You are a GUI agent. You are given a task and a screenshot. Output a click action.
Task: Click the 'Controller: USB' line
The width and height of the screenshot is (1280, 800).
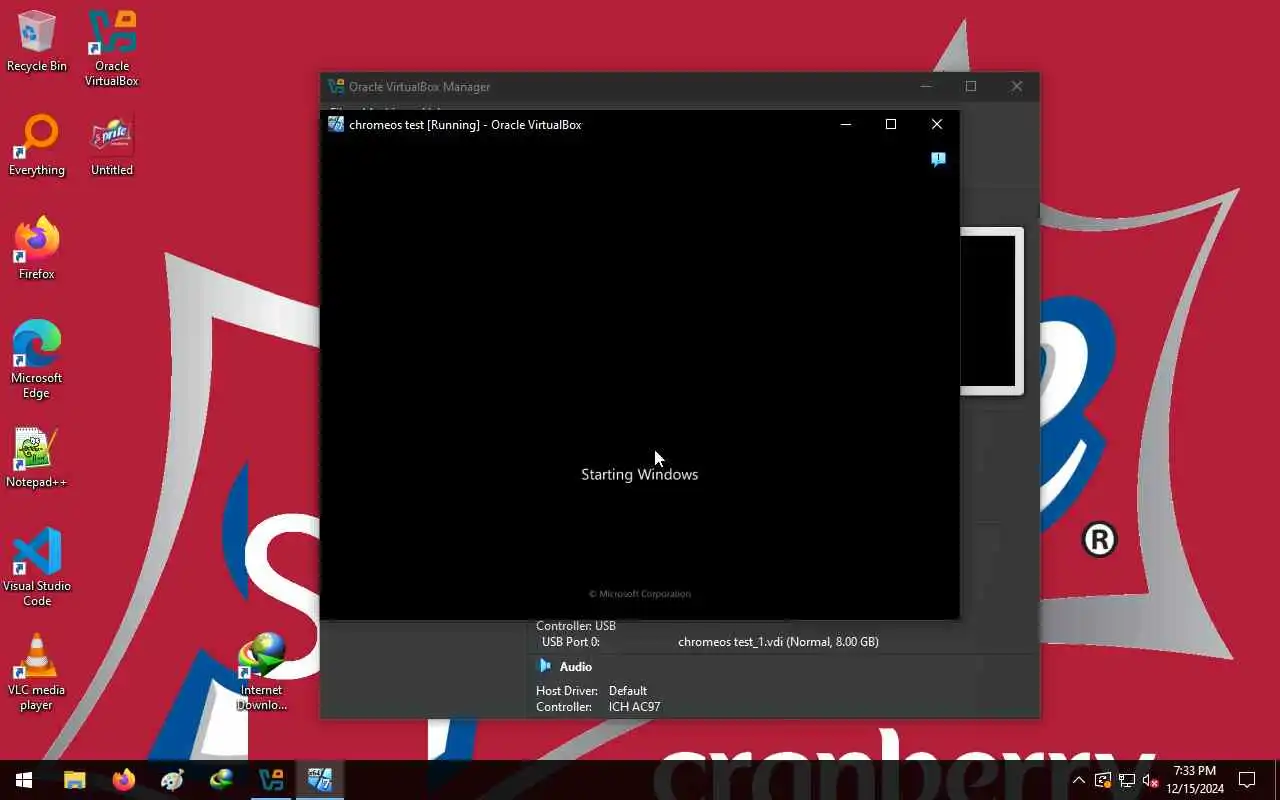(x=576, y=626)
